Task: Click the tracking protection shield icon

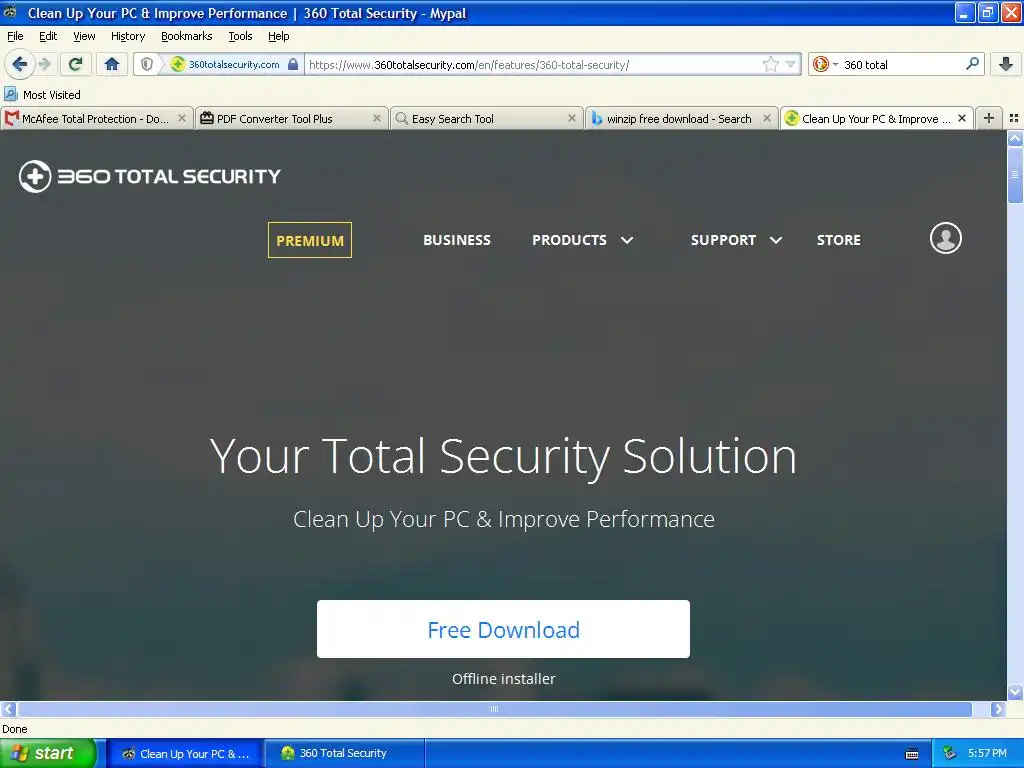Action: (x=147, y=64)
